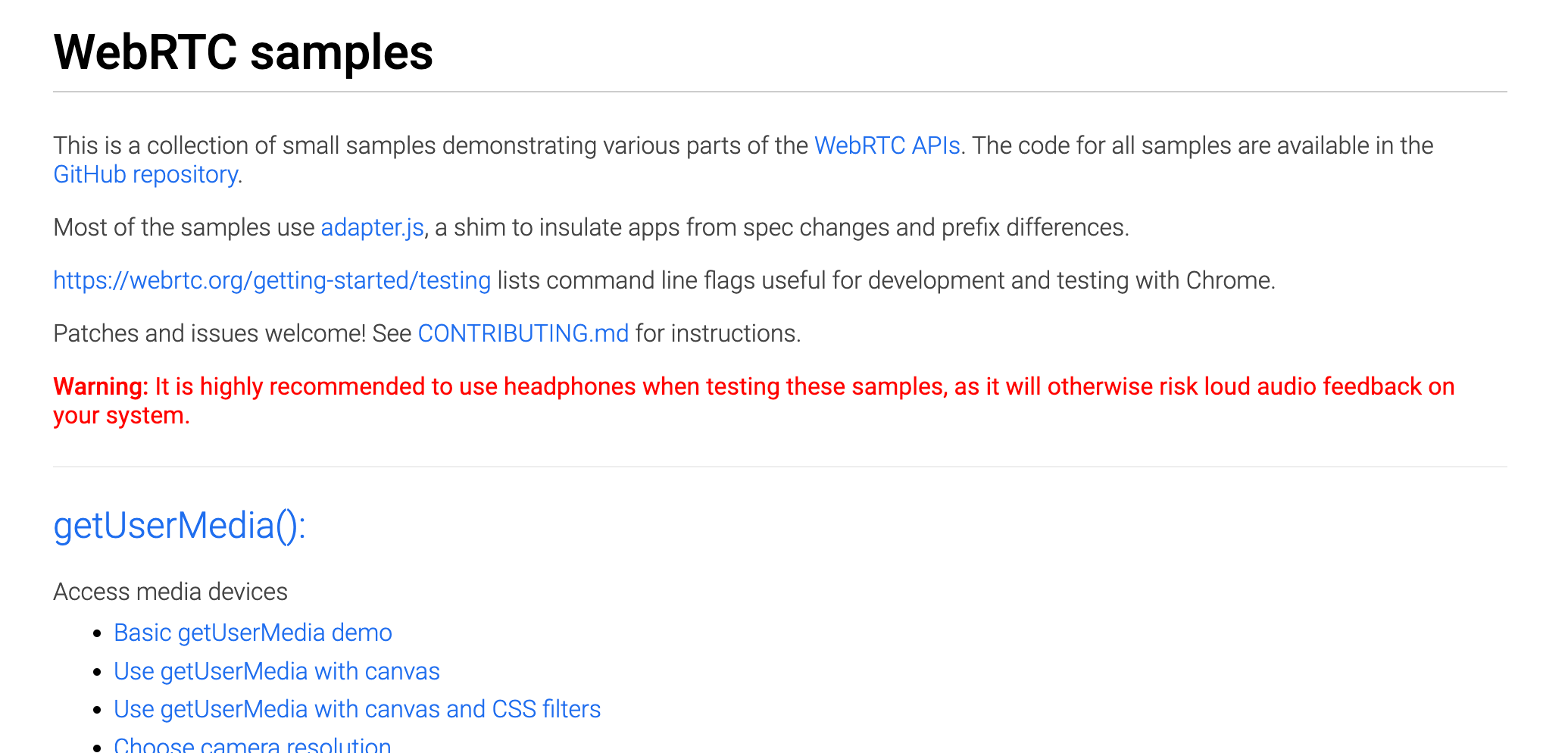Screen dimensions: 1568x753
Task: Open the canvas and CSS filters sample
Action: (x=357, y=709)
